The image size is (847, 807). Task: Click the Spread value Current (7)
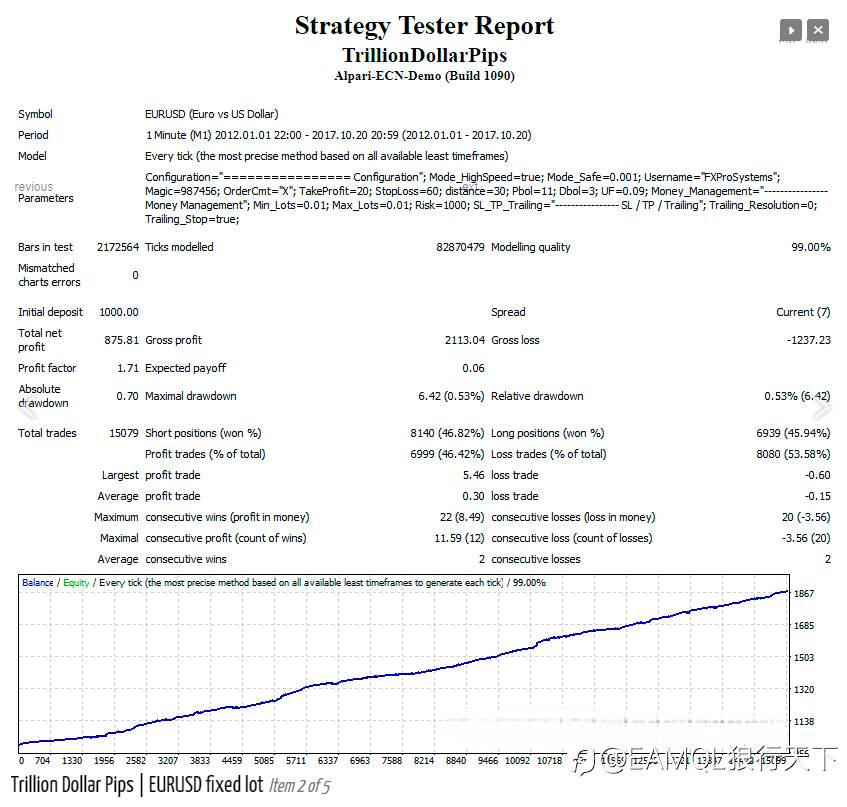803,312
